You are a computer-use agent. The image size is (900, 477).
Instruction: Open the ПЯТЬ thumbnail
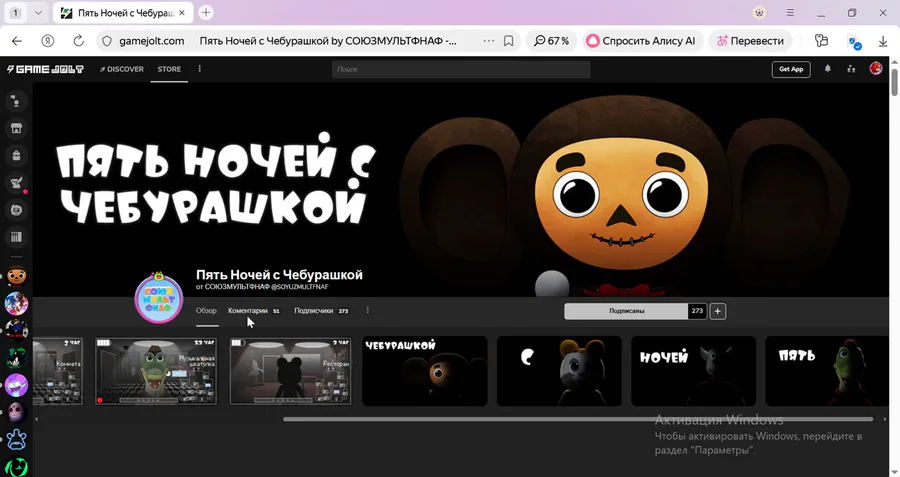point(827,371)
